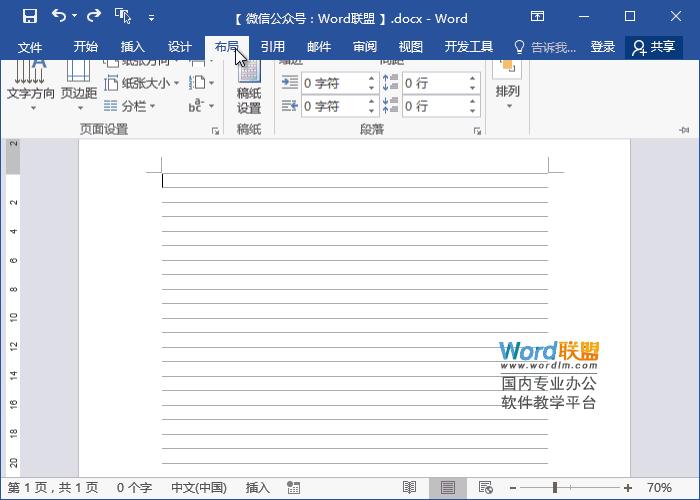700x500 pixels.
Task: Undo the last action
Action: click(59, 16)
